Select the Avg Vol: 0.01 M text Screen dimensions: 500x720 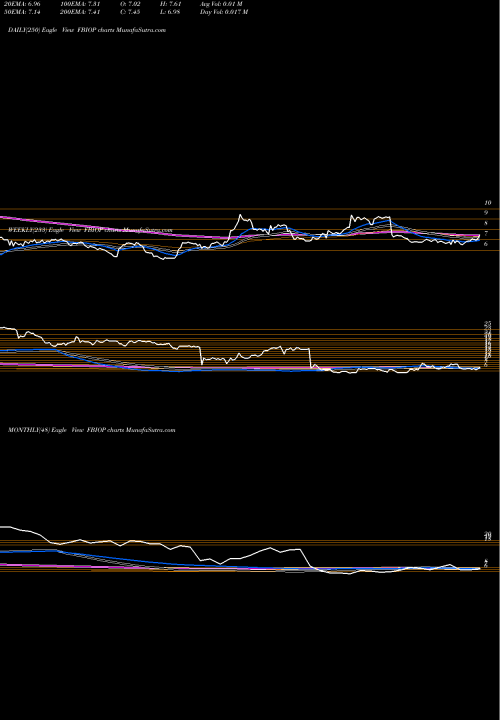[221, 4]
